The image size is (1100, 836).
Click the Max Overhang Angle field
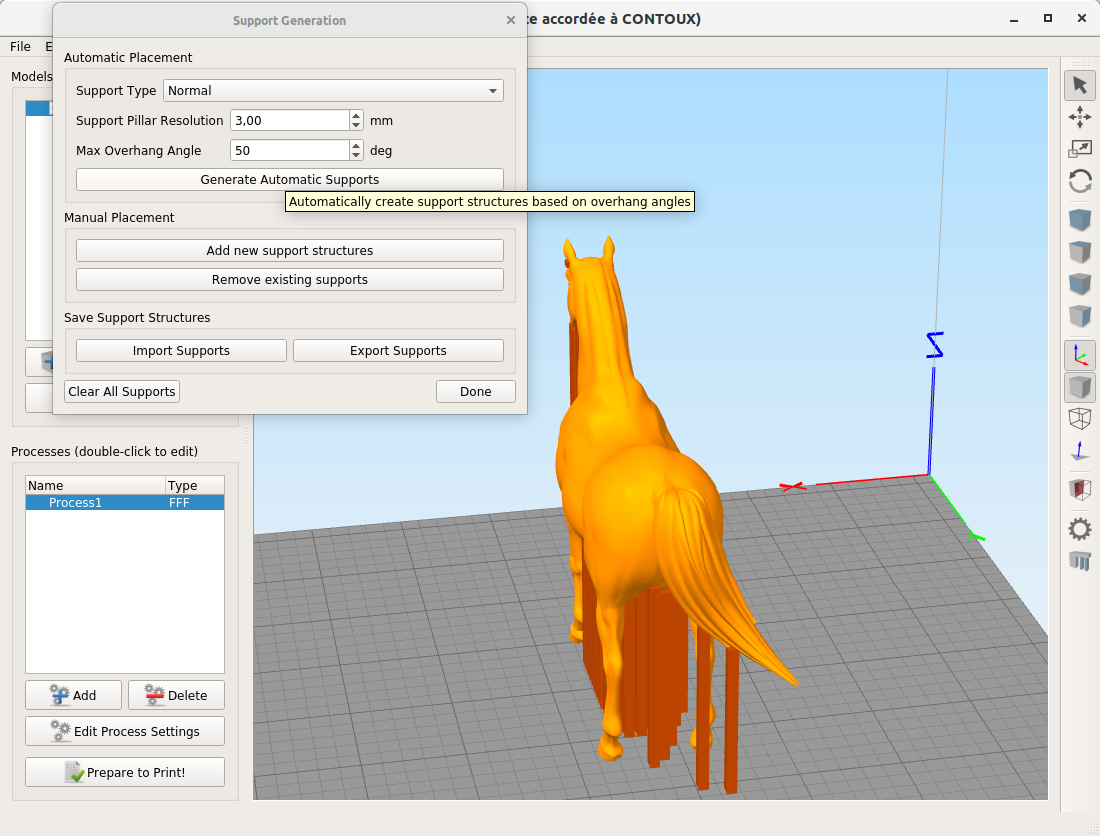[x=289, y=151]
